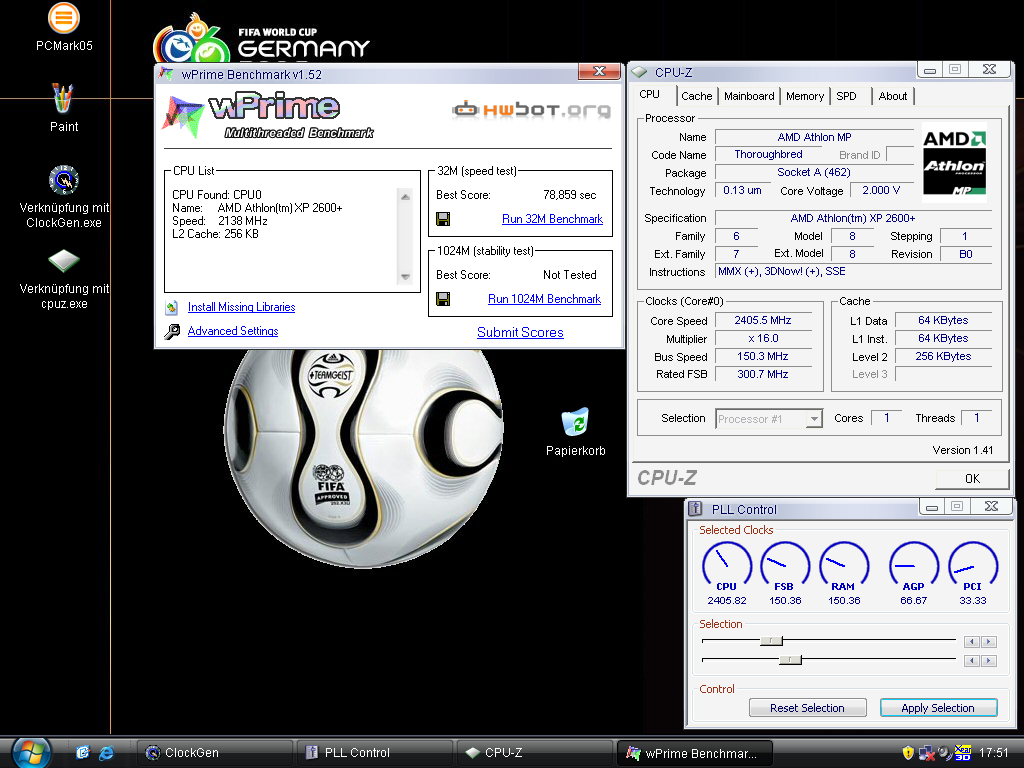Switch to the SPD tab in CPU-Z

(846, 97)
